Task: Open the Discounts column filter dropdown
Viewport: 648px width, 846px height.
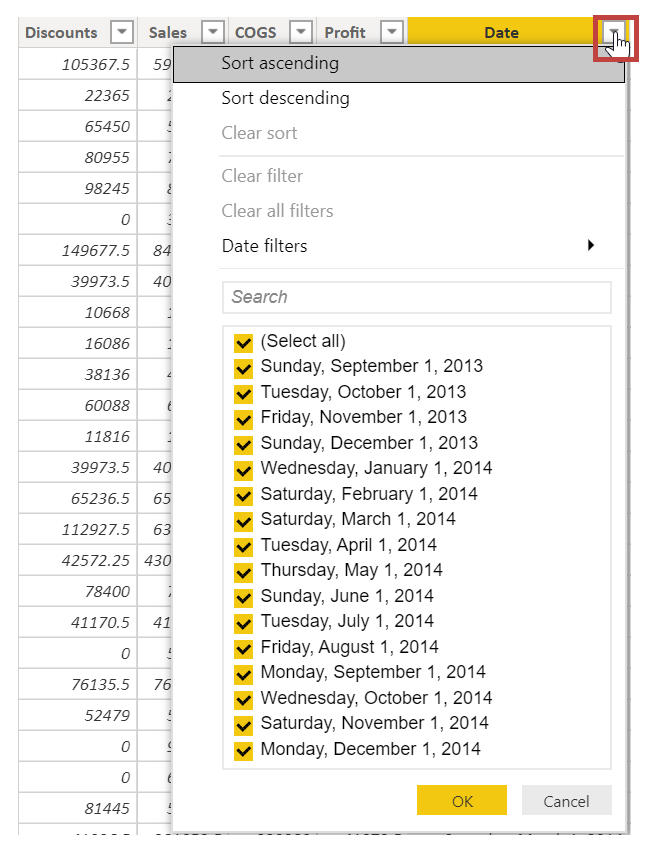Action: (121, 32)
